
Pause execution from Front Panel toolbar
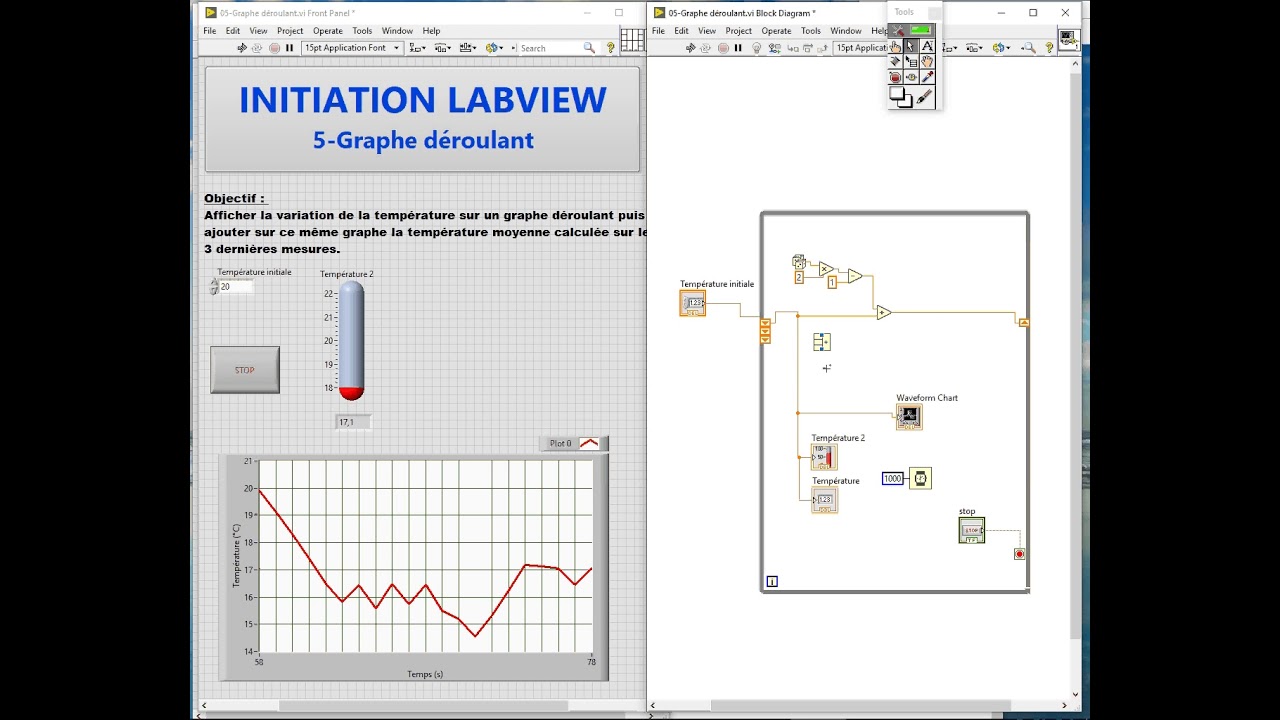[290, 48]
